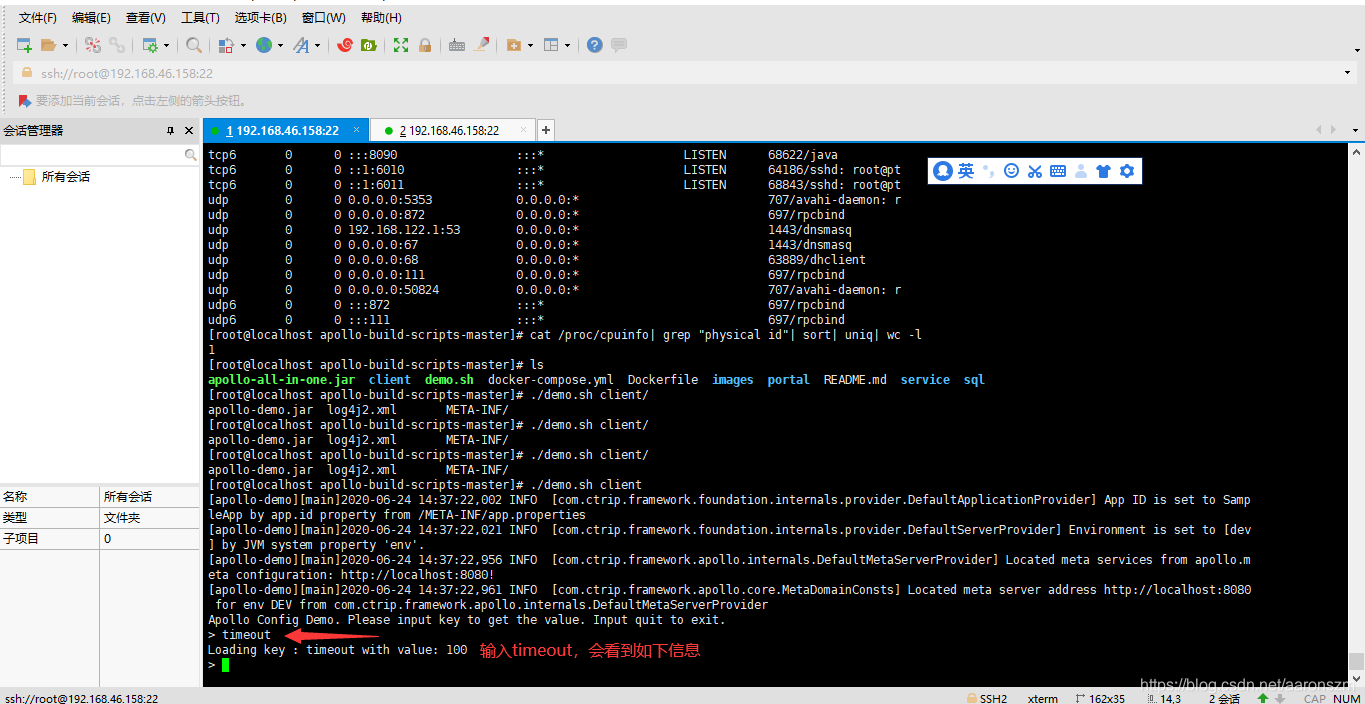Switch to tab 2 192.168.46.158:22
Screen dimensions: 1365x704
click(453, 131)
